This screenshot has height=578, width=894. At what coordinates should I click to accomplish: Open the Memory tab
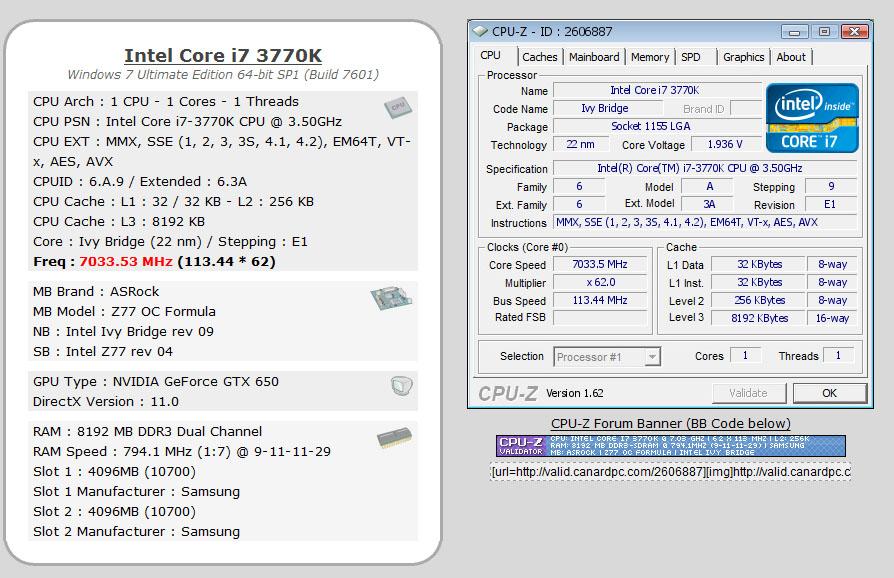(650, 57)
